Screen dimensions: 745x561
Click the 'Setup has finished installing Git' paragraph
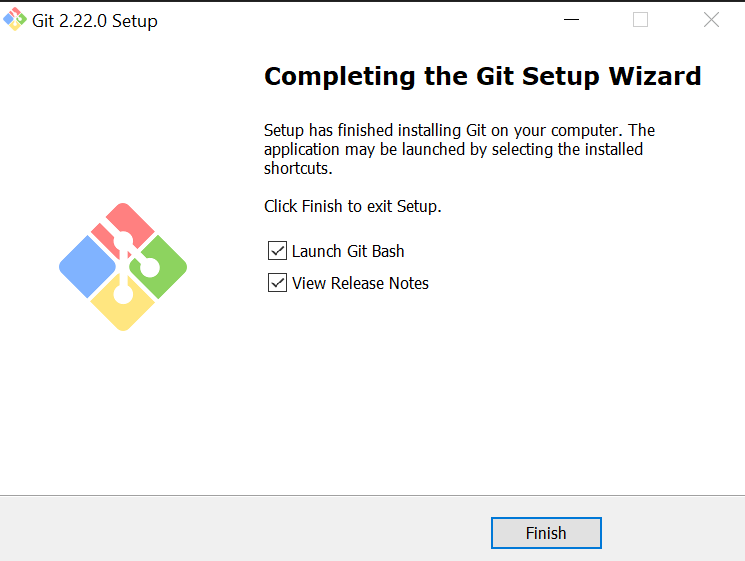[459, 149]
